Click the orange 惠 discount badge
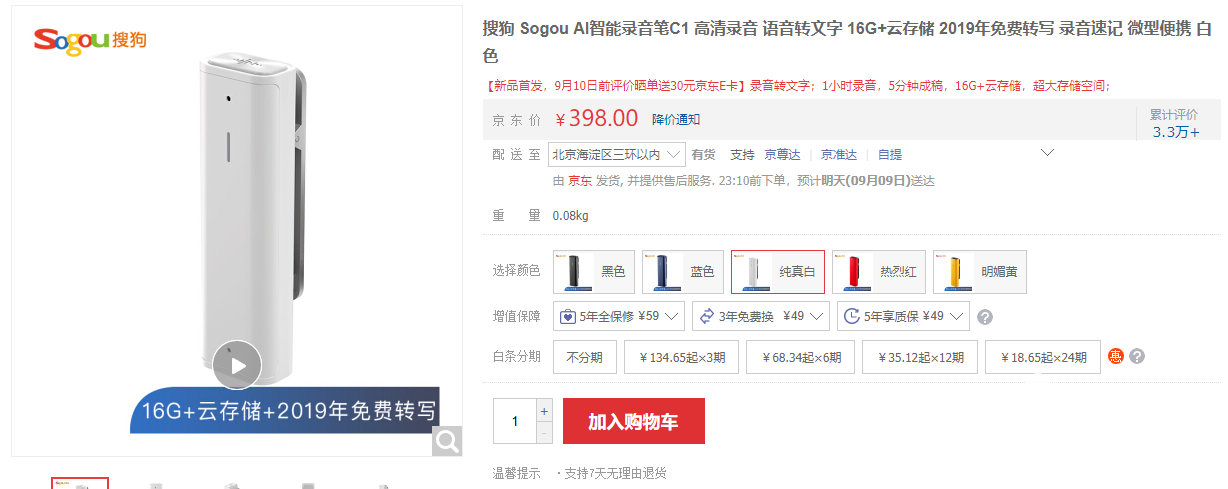 [1116, 357]
